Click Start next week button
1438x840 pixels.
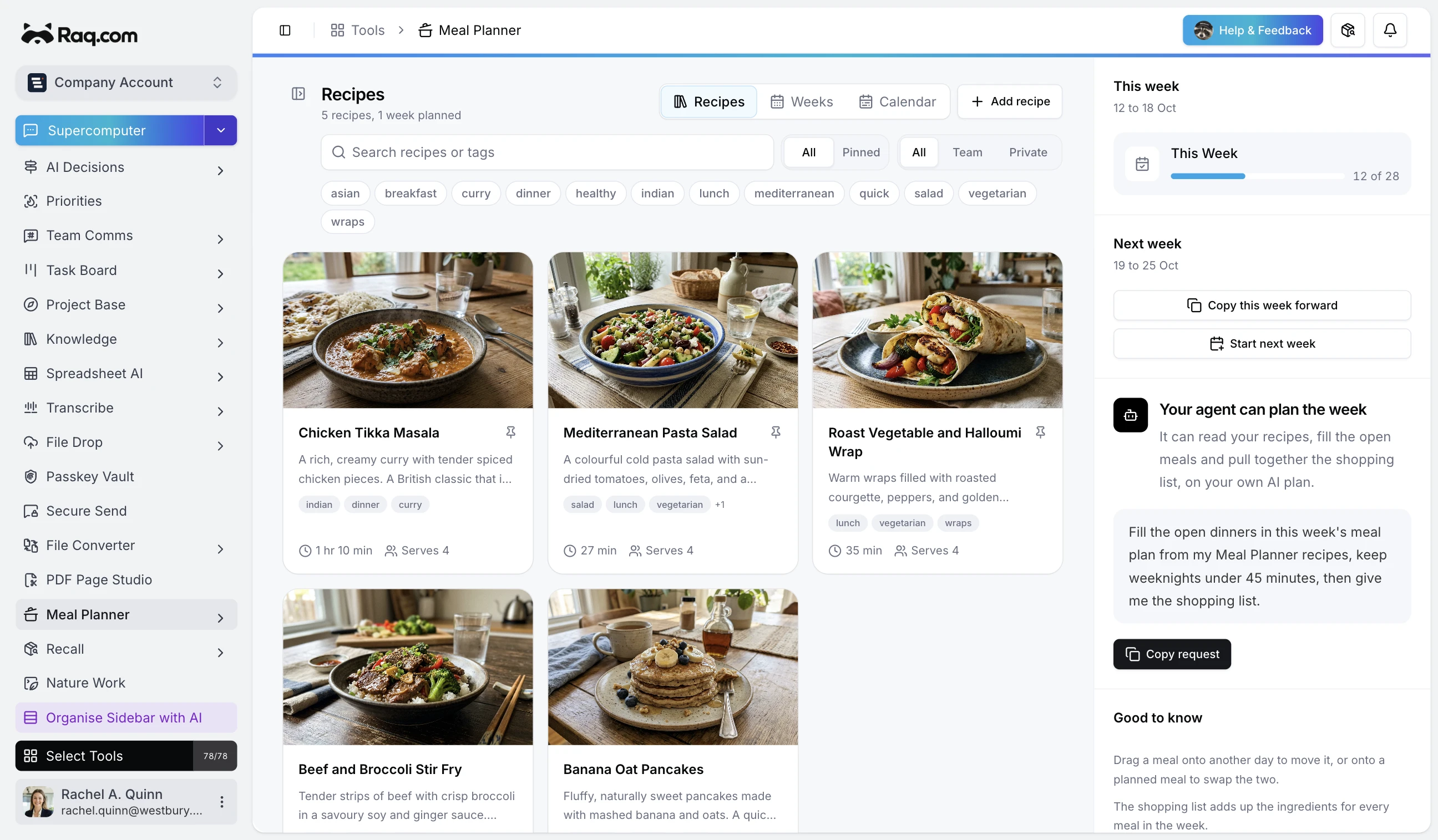1262,344
